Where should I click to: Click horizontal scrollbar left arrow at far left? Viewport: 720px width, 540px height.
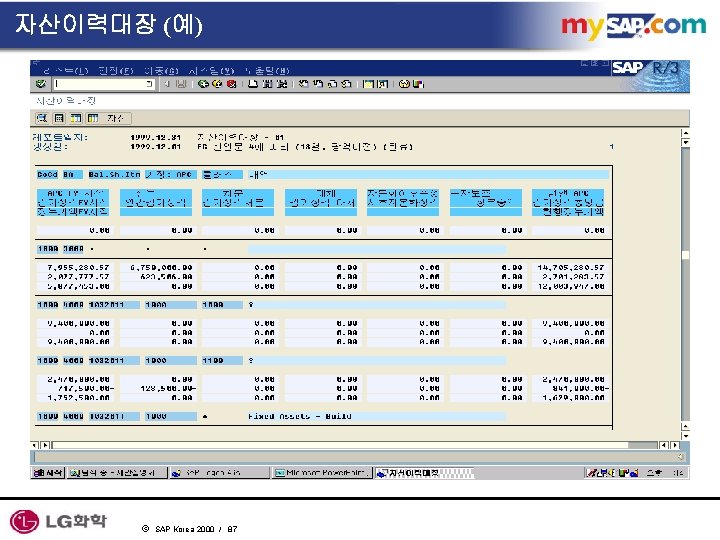pos(35,445)
